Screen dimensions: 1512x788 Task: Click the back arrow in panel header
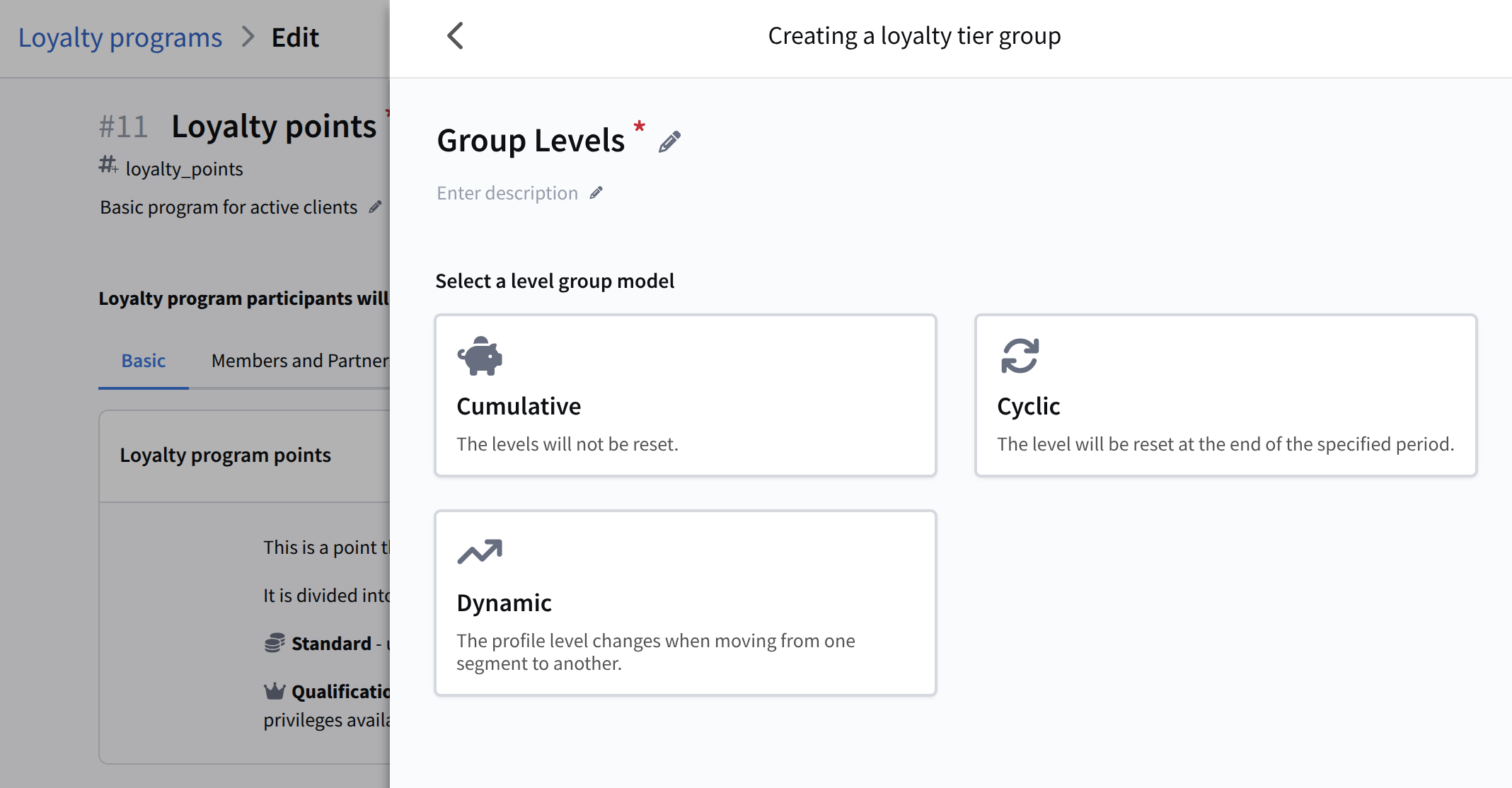point(455,36)
